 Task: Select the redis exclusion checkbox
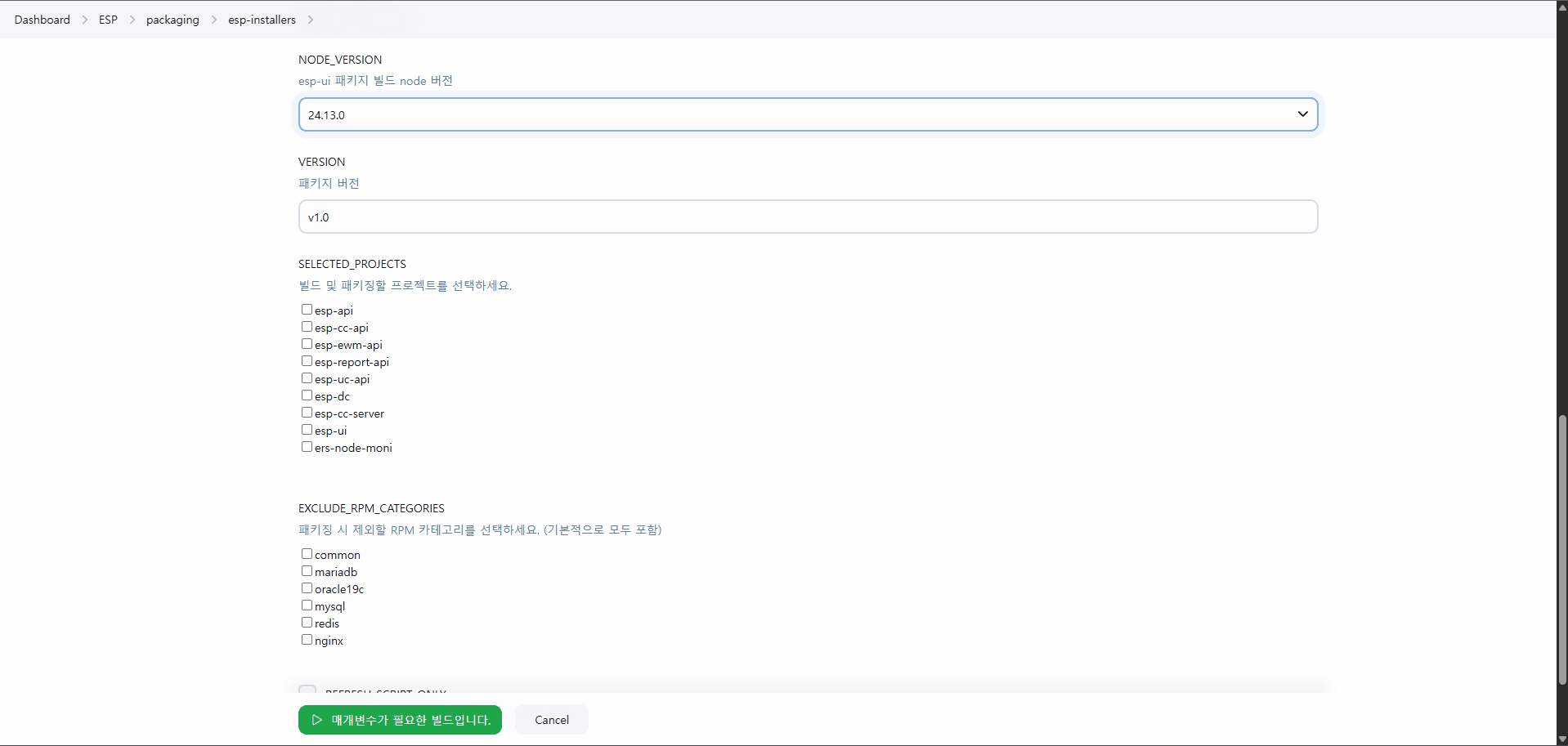tap(307, 623)
